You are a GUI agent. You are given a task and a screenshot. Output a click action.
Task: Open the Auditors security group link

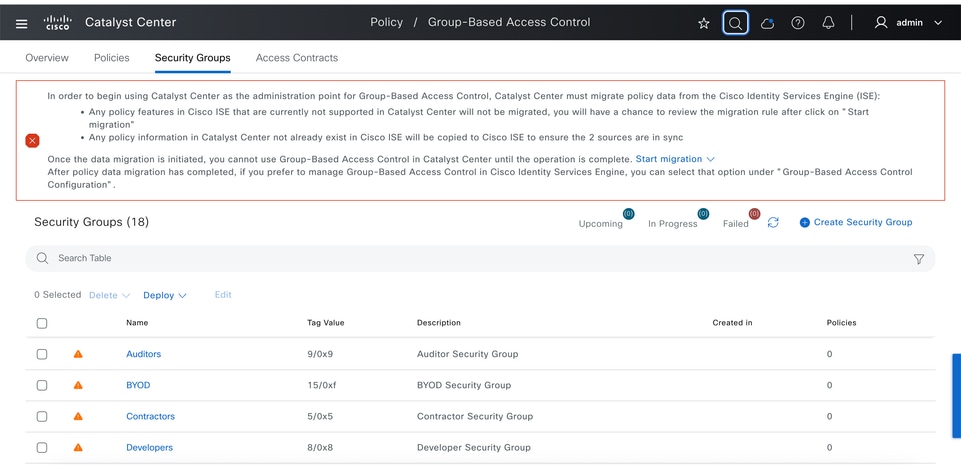tap(143, 354)
